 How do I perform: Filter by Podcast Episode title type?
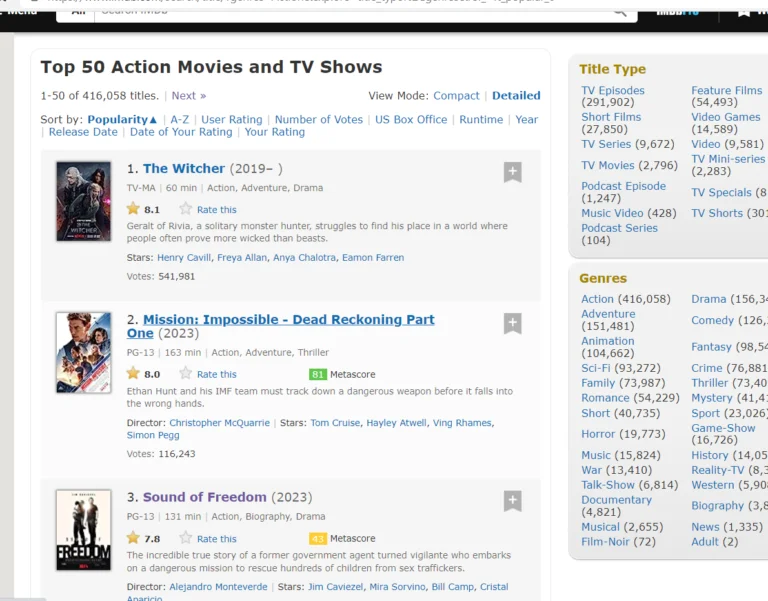(624, 186)
